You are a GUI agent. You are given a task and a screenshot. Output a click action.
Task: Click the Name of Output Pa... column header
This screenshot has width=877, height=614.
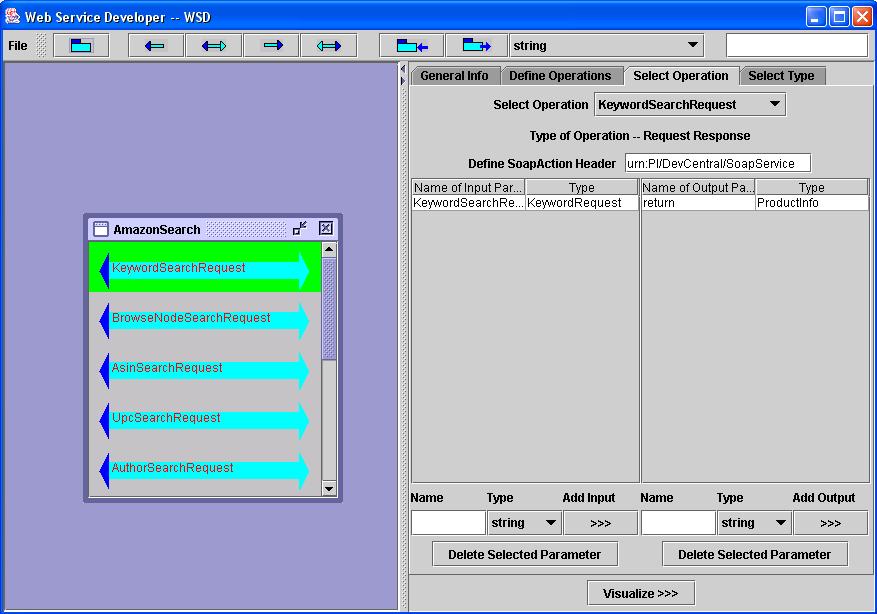click(698, 187)
